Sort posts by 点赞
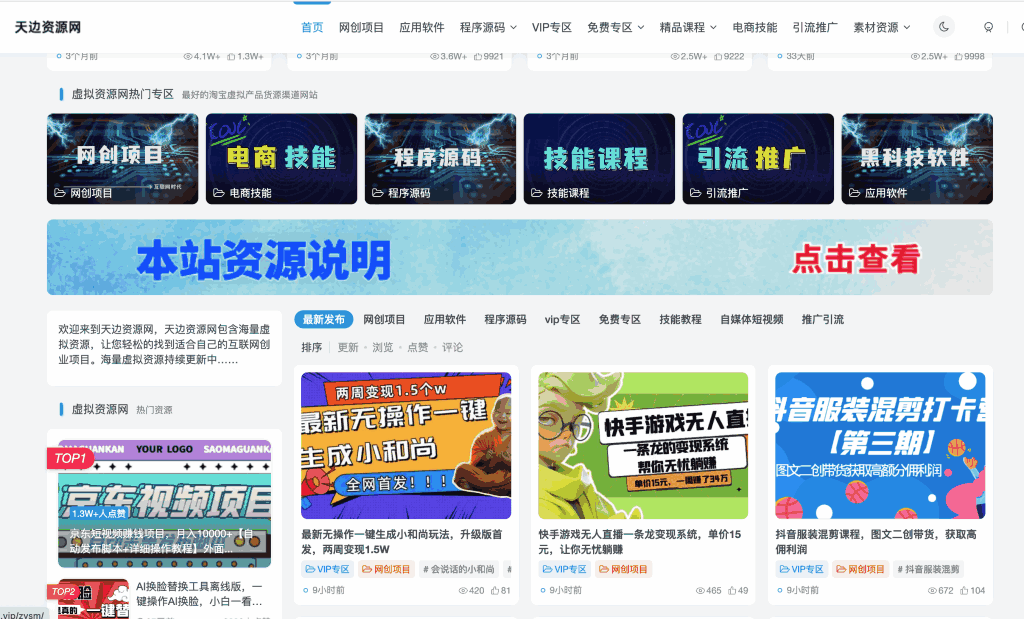Image resolution: width=1024 pixels, height=619 pixels. pos(417,348)
